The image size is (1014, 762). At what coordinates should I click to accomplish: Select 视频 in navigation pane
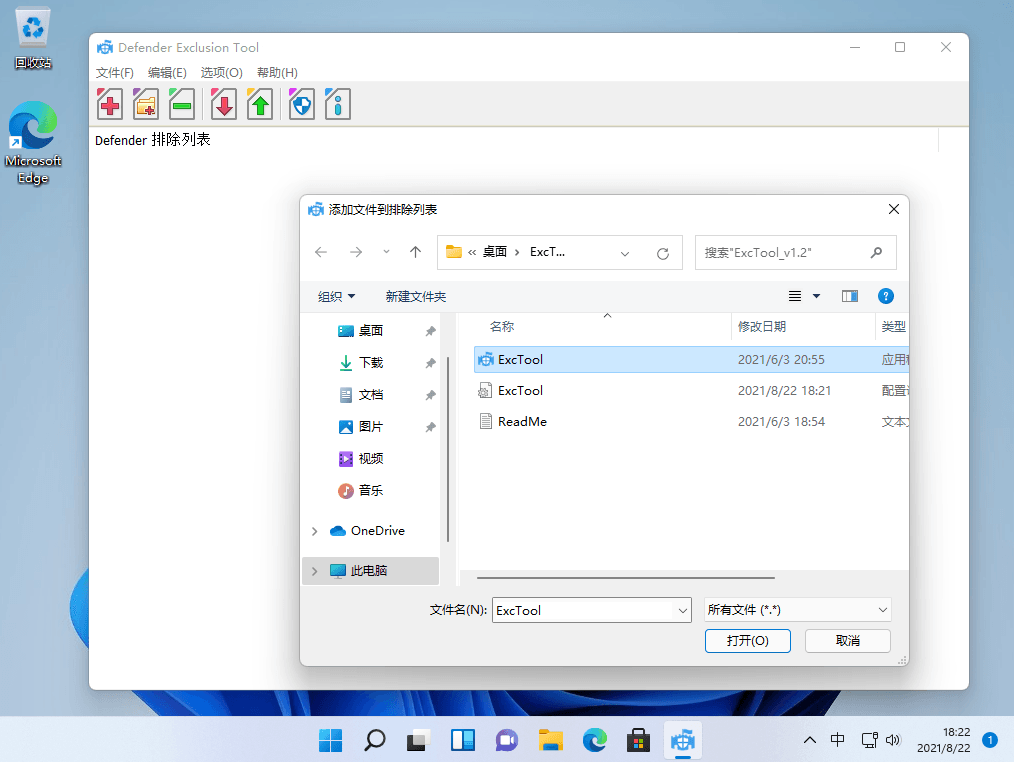coord(371,459)
